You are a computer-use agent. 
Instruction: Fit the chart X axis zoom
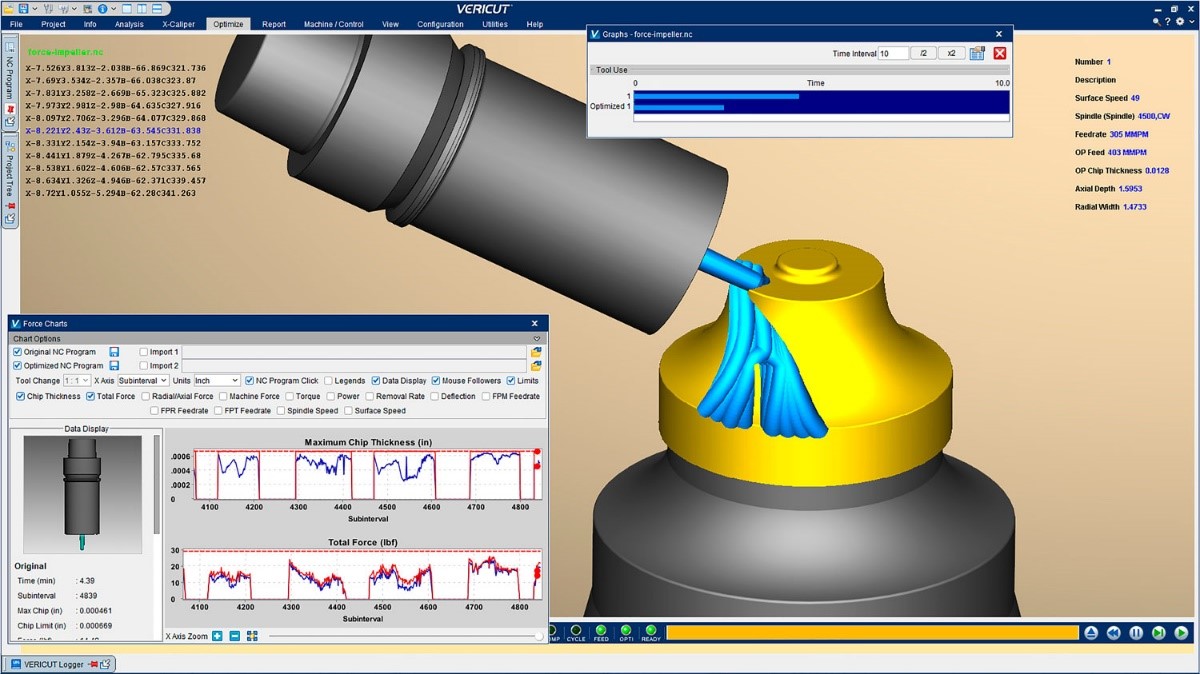coord(252,636)
